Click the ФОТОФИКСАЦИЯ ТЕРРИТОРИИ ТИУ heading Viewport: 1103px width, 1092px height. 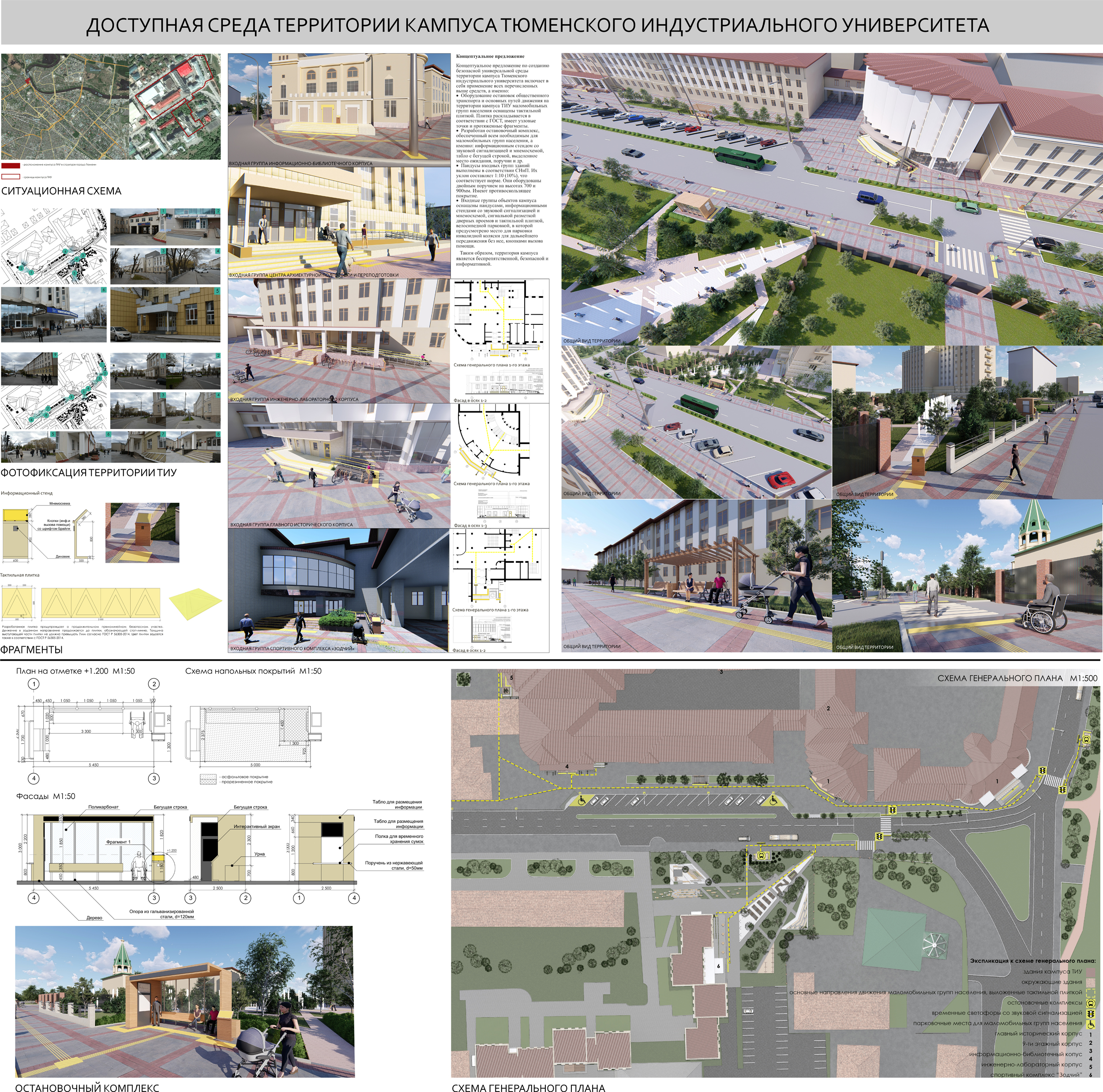pyautogui.click(x=89, y=472)
